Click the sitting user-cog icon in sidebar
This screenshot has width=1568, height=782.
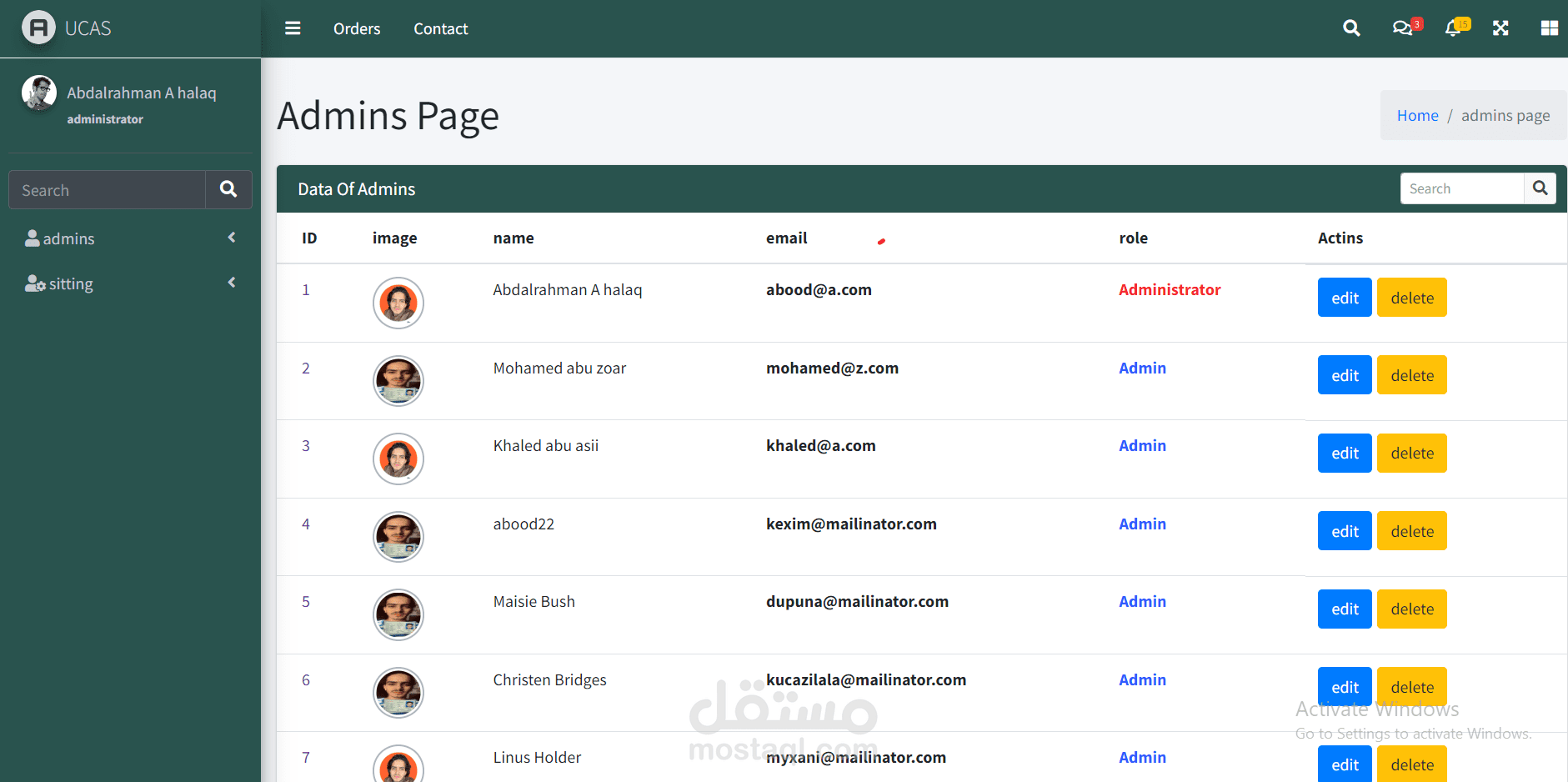[35, 283]
